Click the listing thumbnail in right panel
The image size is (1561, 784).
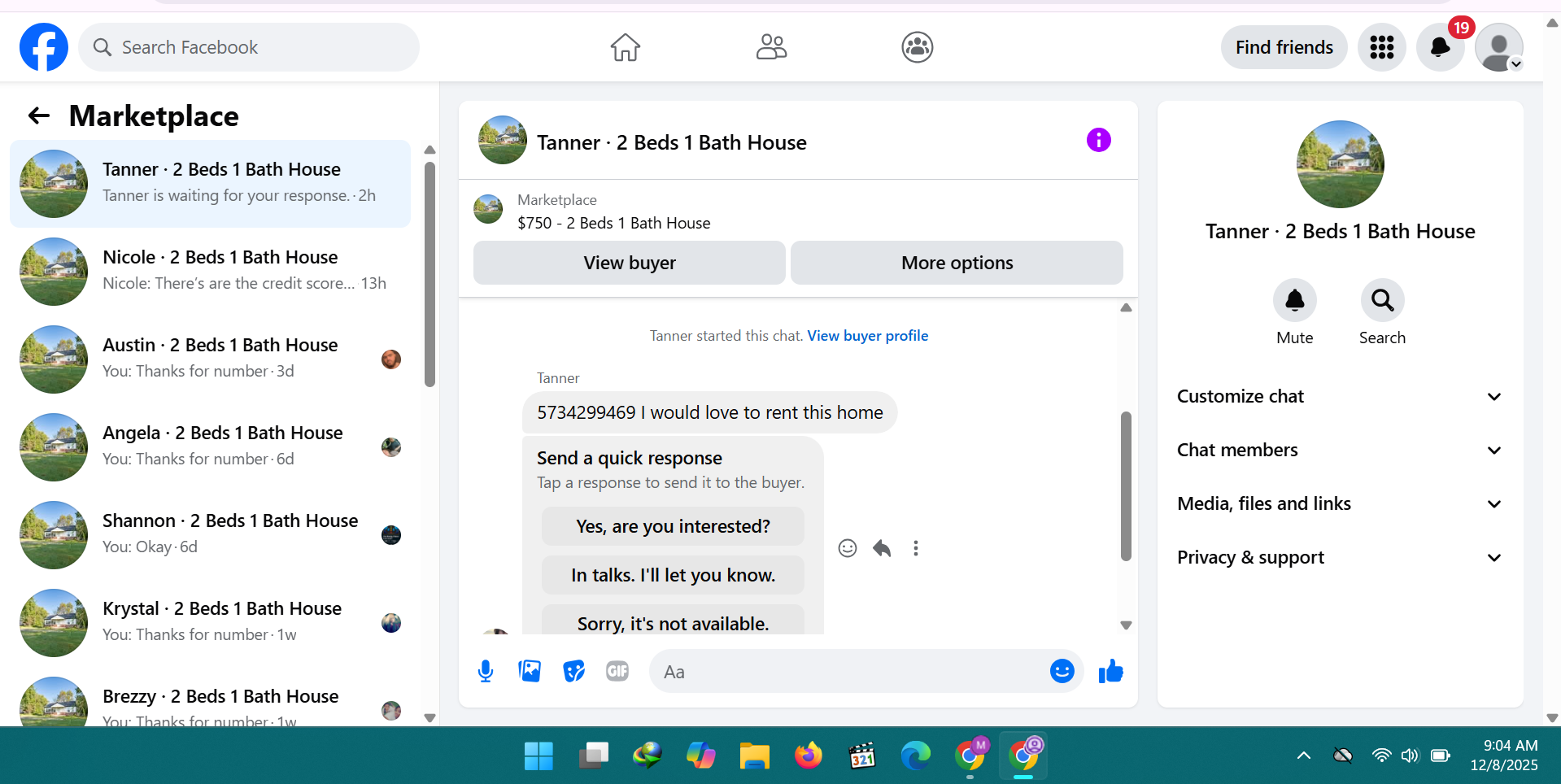[x=1340, y=164]
